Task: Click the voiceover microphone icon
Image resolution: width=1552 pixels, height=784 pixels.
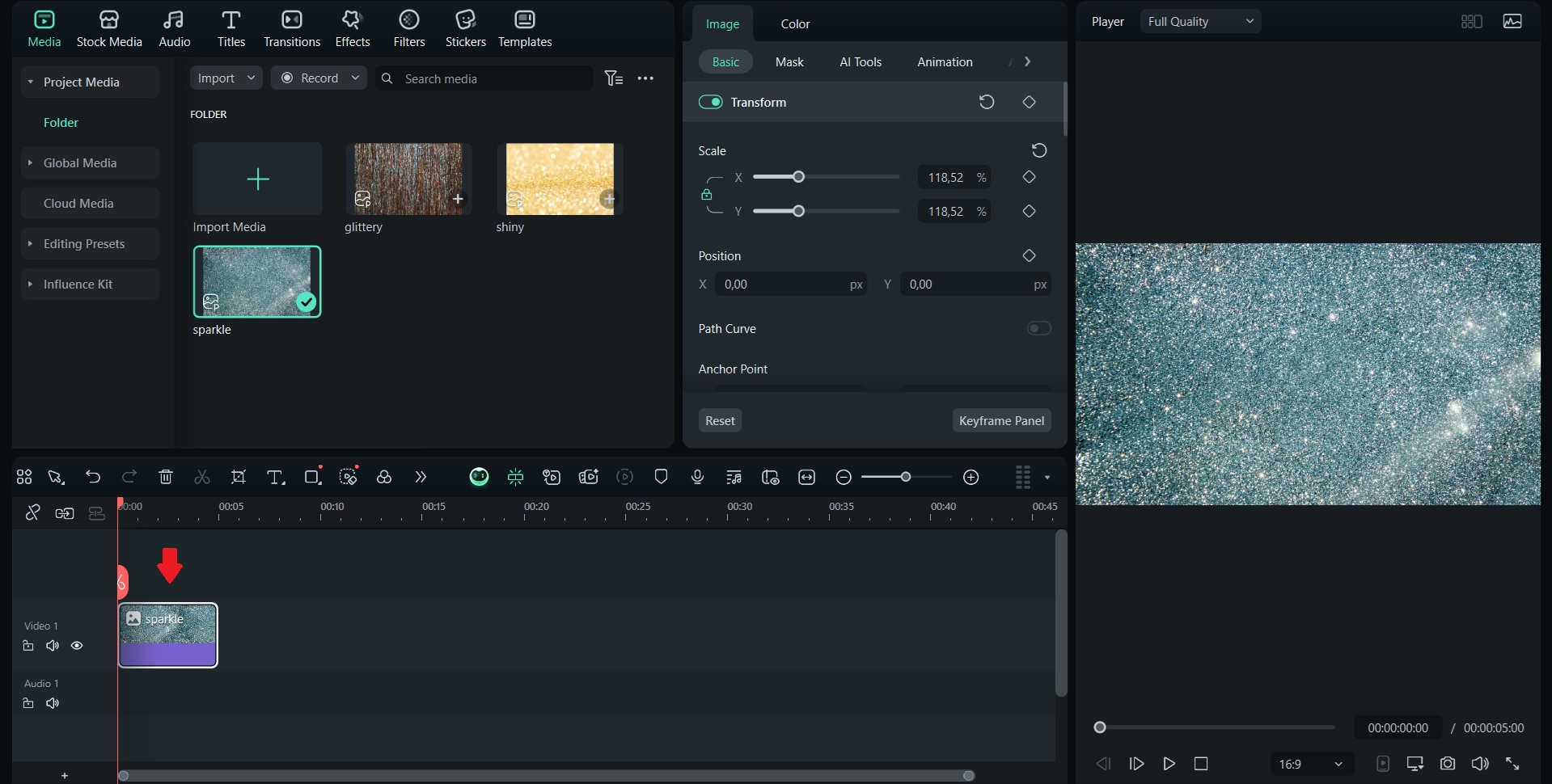Action: (x=697, y=477)
